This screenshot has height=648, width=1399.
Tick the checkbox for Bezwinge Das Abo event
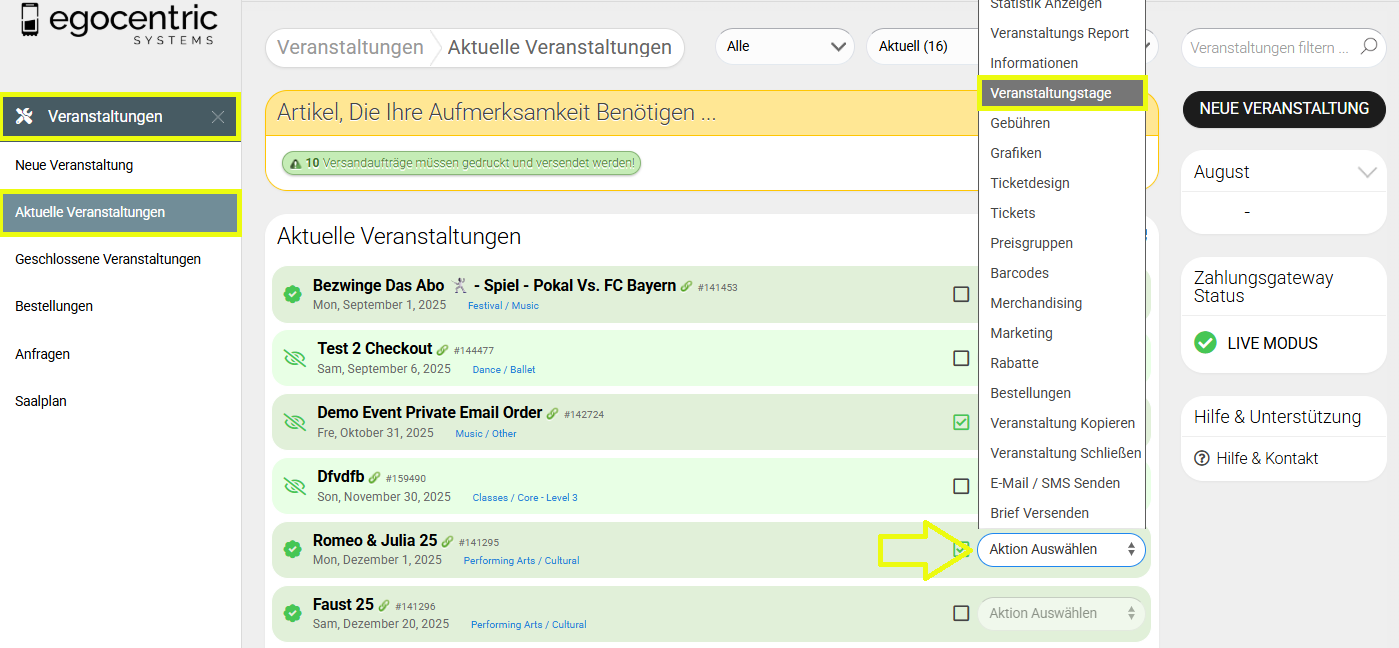(961, 294)
